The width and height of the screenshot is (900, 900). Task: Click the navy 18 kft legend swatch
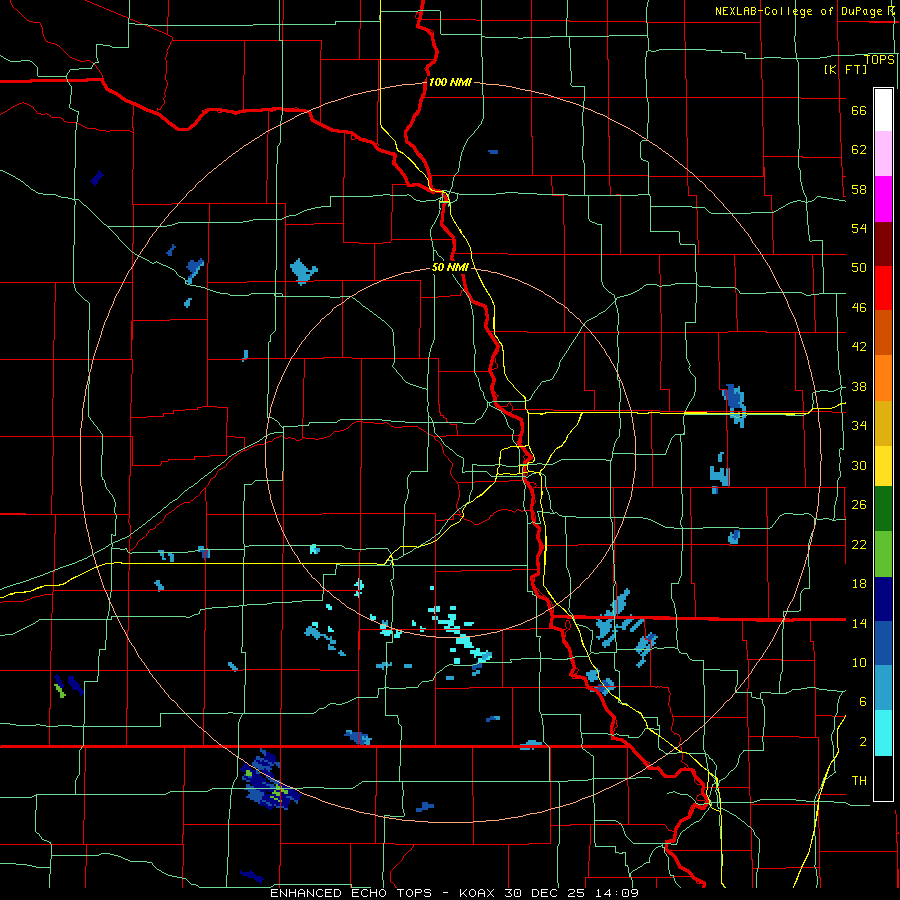coord(883,599)
